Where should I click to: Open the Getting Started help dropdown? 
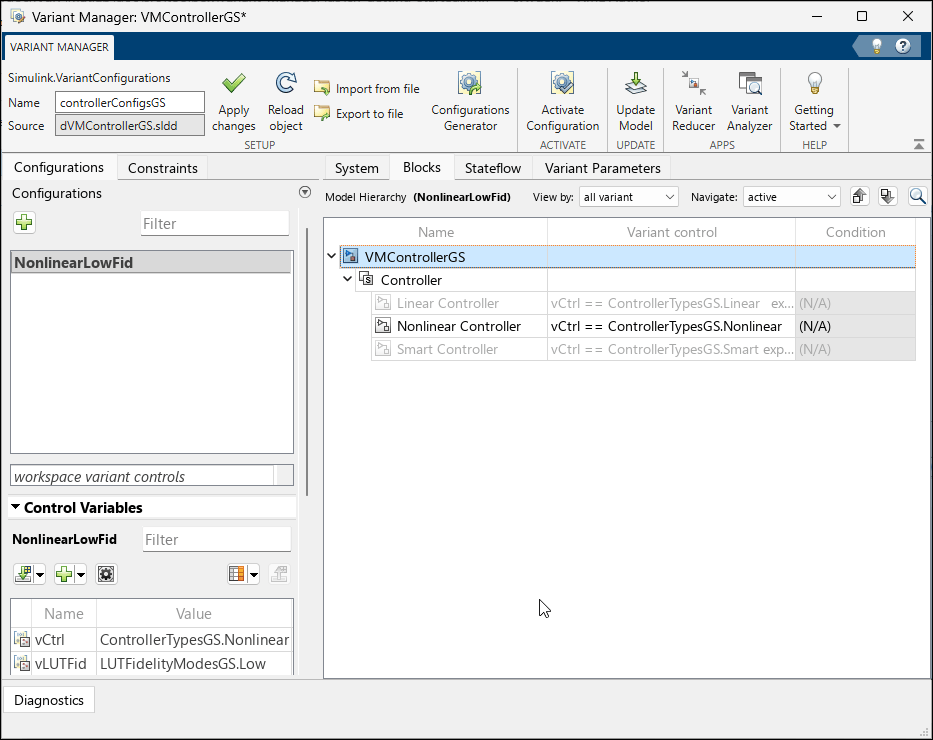pyautogui.click(x=814, y=102)
